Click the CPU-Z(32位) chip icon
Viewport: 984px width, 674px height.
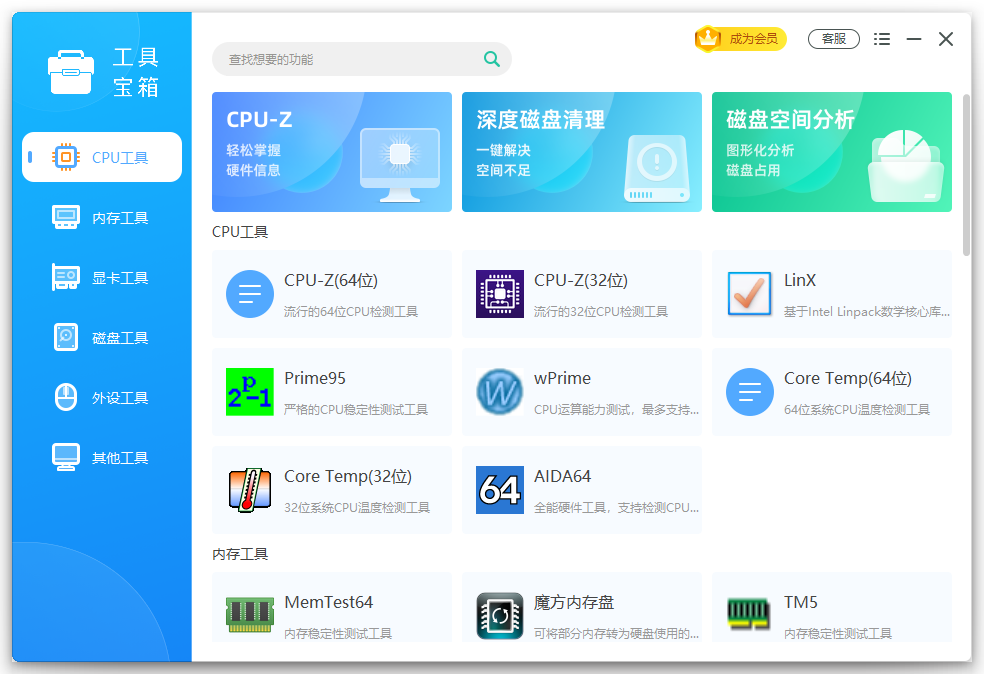[500, 294]
